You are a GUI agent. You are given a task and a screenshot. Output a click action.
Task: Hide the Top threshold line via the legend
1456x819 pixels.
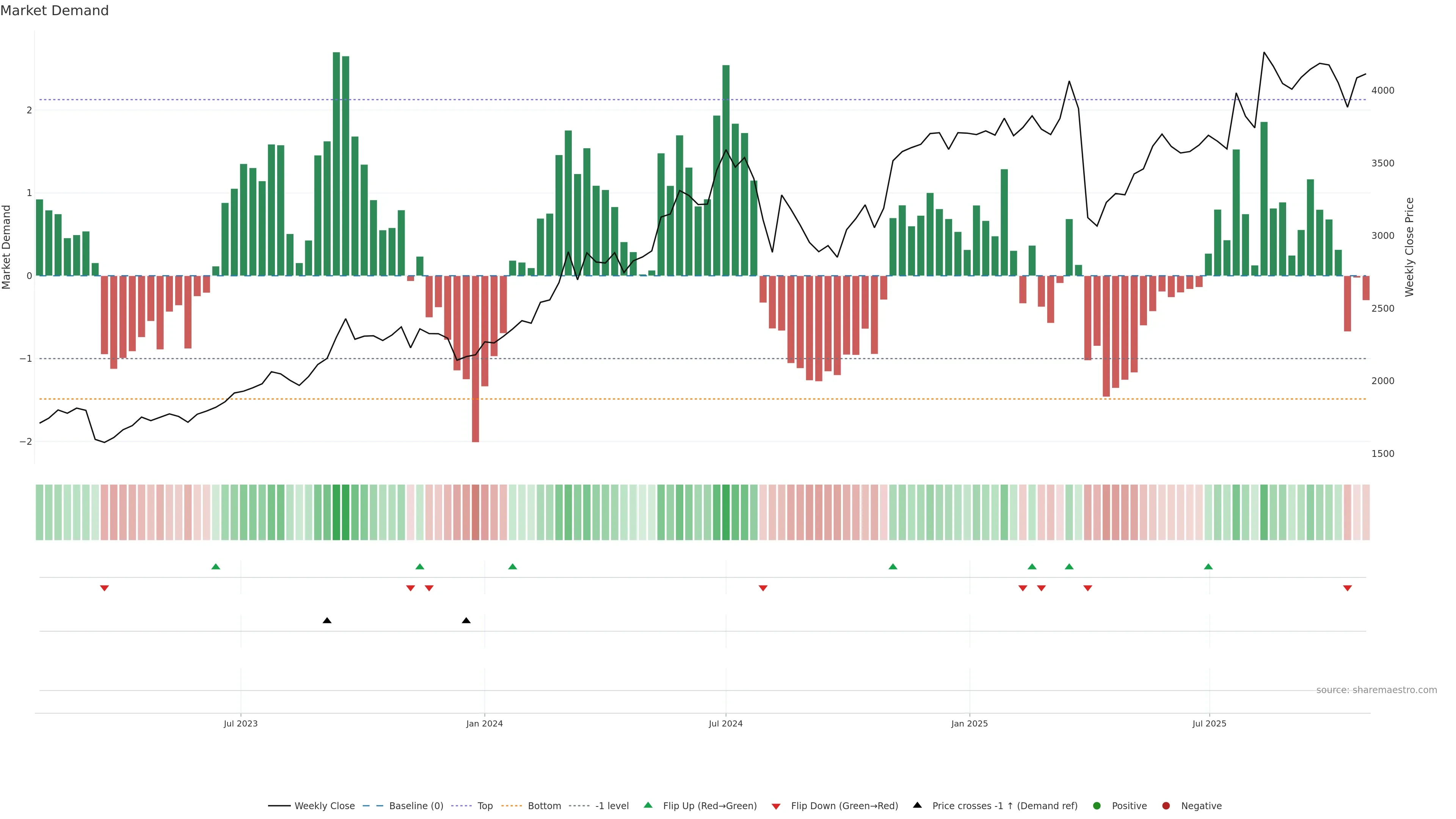(485, 805)
